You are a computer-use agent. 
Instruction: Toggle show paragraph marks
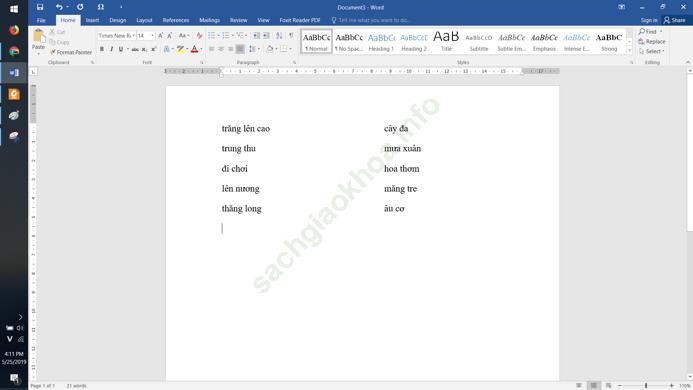tap(291, 35)
